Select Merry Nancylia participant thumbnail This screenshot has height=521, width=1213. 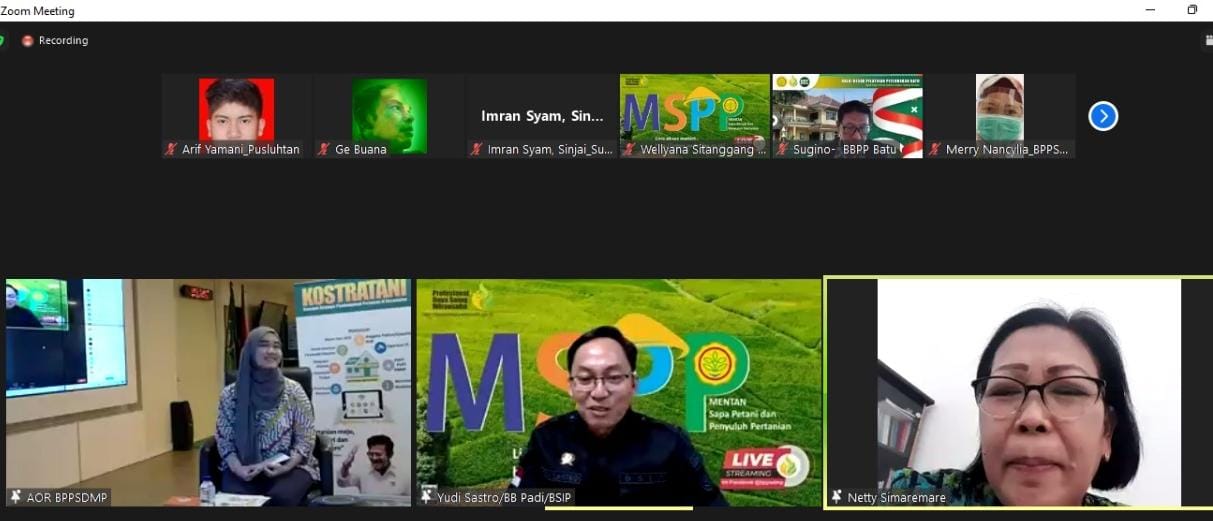(999, 108)
